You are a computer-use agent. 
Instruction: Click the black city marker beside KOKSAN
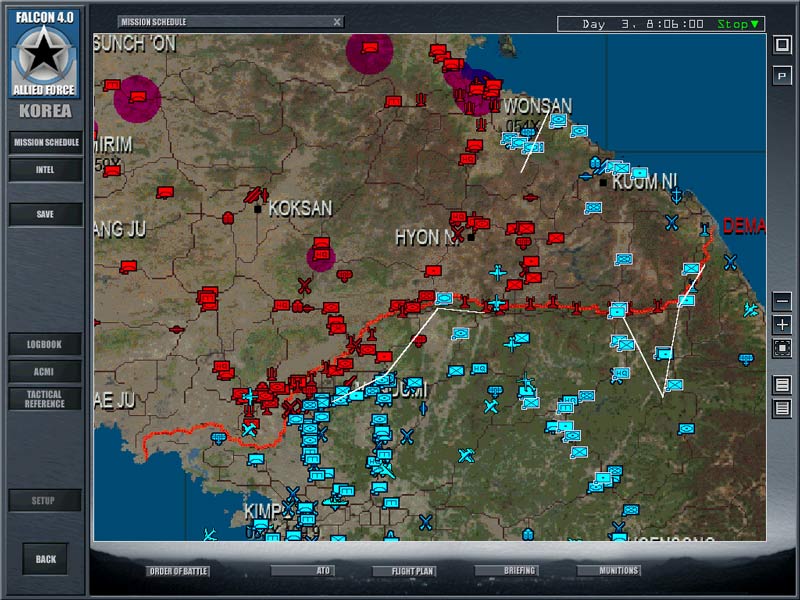[258, 209]
